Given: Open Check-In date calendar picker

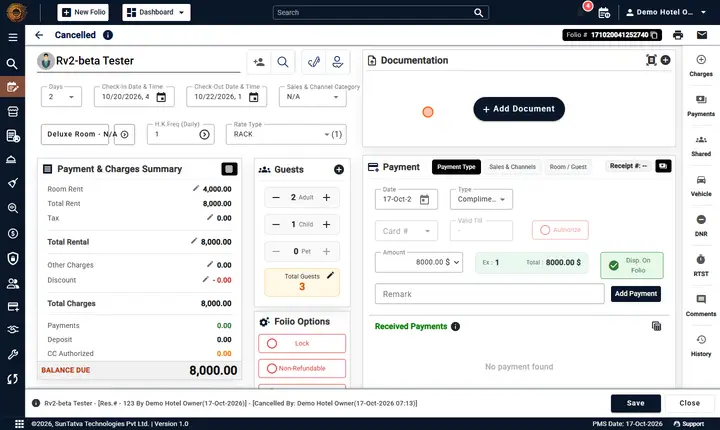Looking at the screenshot, I should pyautogui.click(x=161, y=97).
